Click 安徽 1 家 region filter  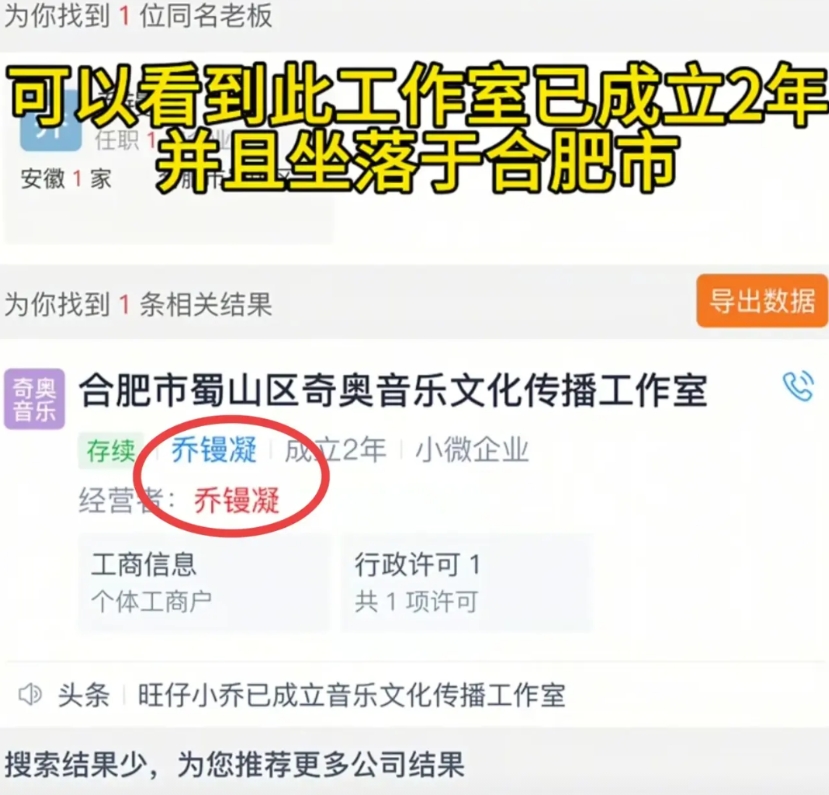coord(66,179)
